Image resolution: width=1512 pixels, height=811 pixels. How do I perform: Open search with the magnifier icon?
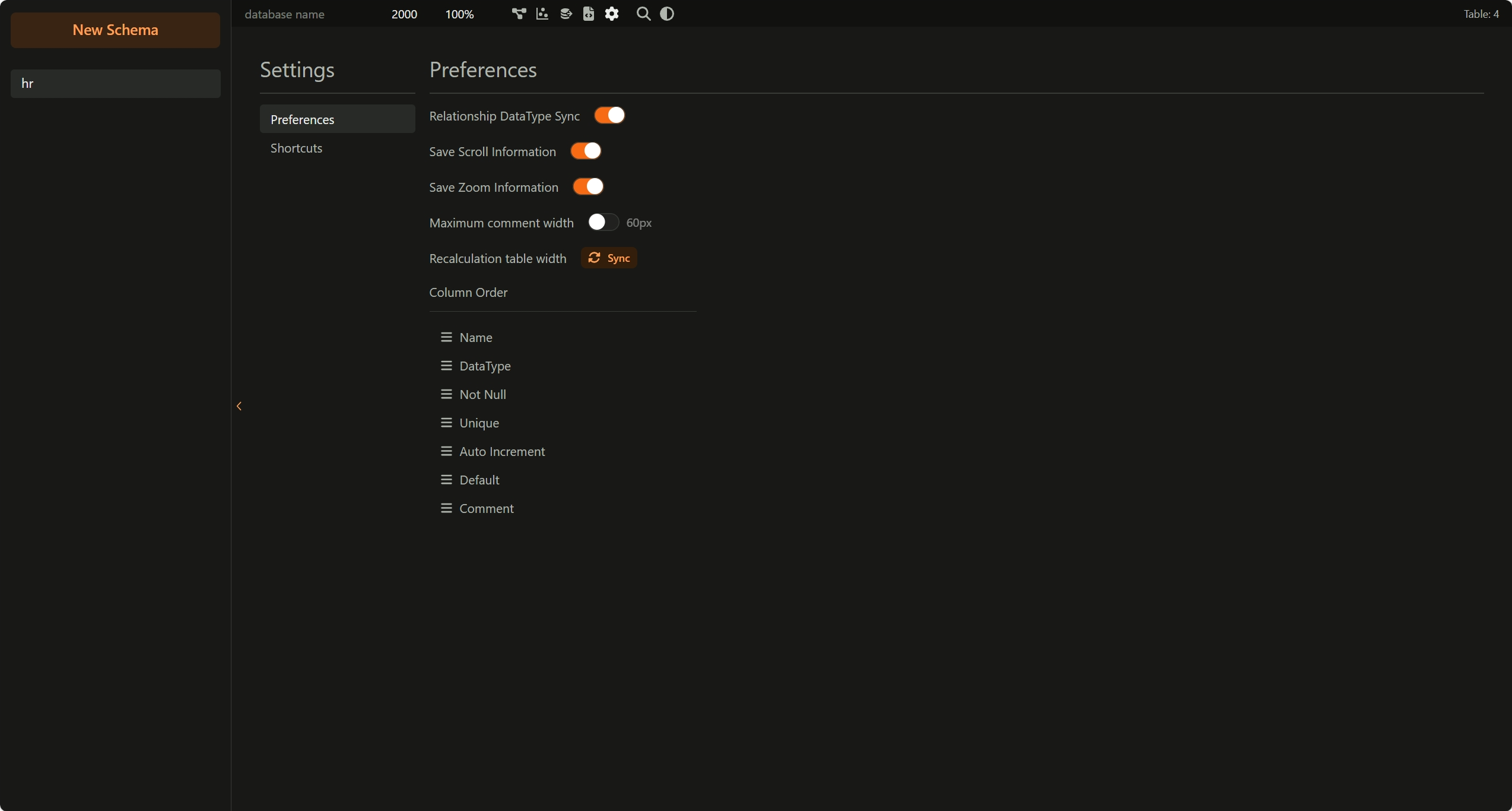coord(643,14)
